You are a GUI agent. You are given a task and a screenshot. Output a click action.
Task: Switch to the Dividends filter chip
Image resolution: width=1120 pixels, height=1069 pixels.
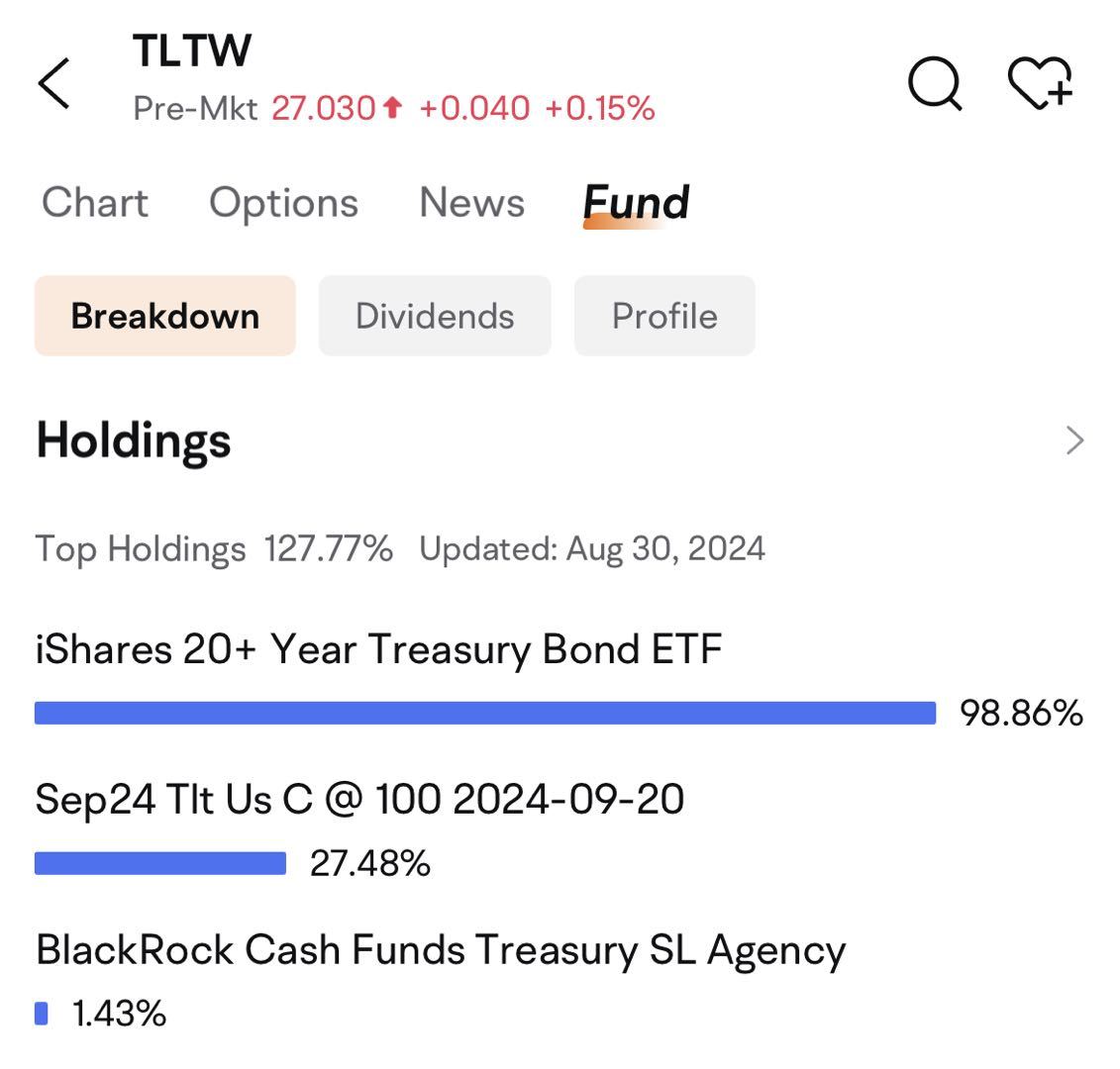[x=435, y=316]
